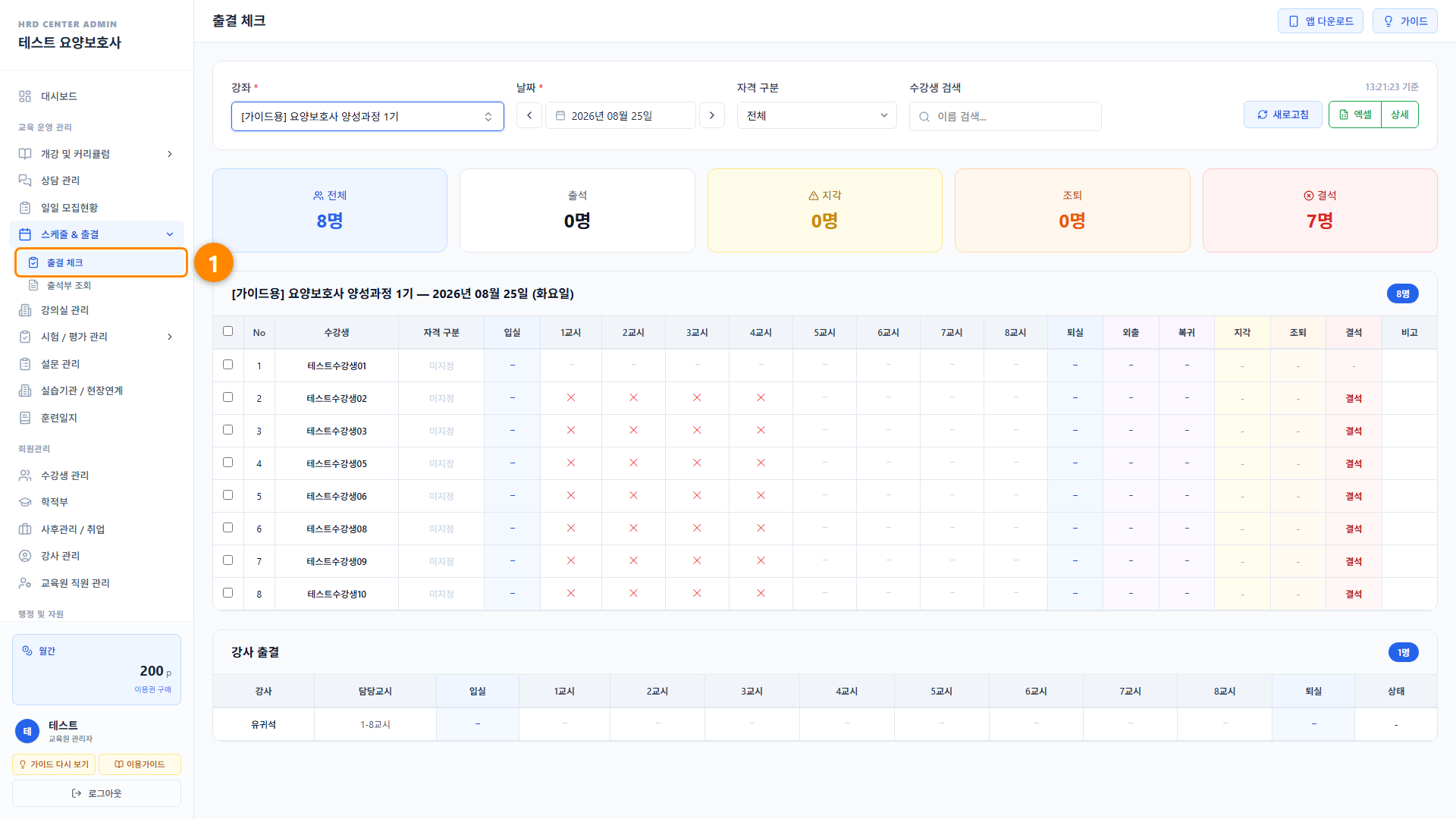This screenshot has width=1456, height=819.
Task: Filter by the 조퇴 0명 card
Action: pyautogui.click(x=1072, y=210)
